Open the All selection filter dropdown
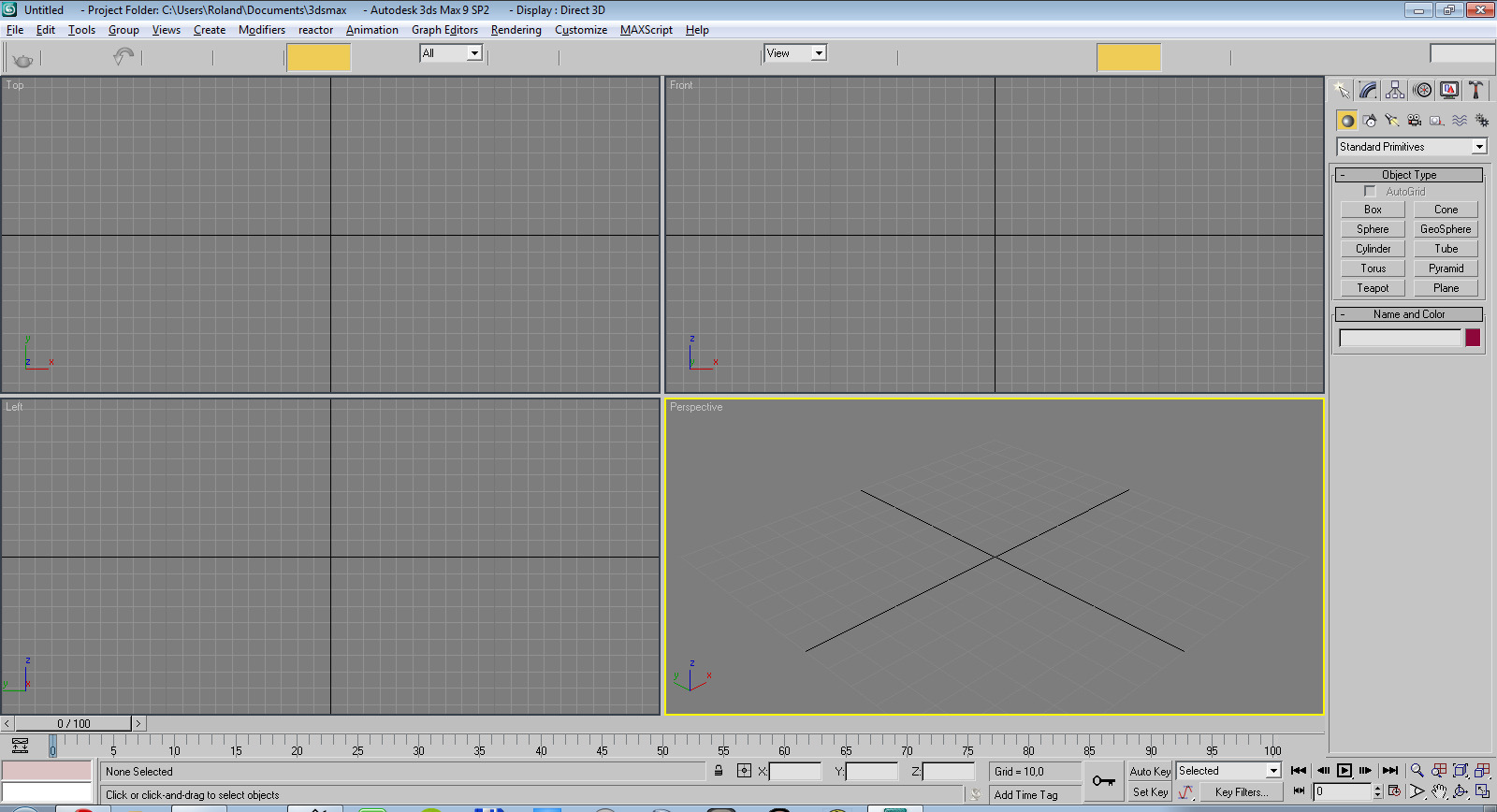 pyautogui.click(x=474, y=53)
